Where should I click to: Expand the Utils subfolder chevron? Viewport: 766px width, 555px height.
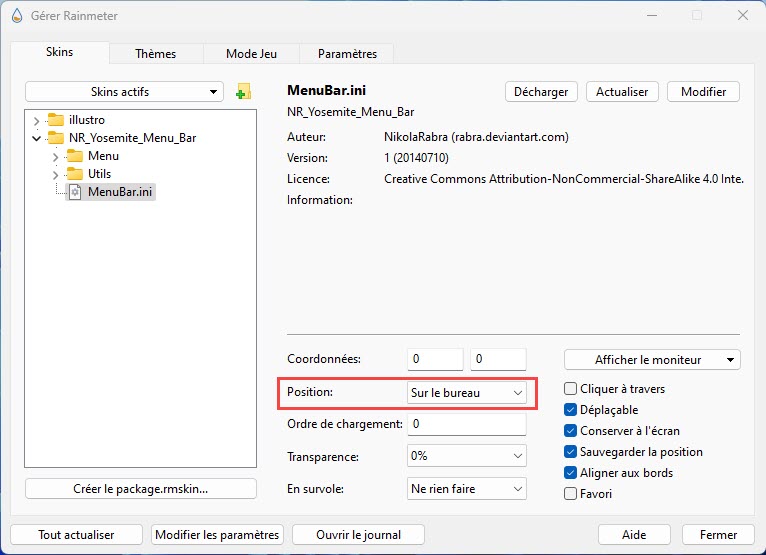pyautogui.click(x=55, y=174)
